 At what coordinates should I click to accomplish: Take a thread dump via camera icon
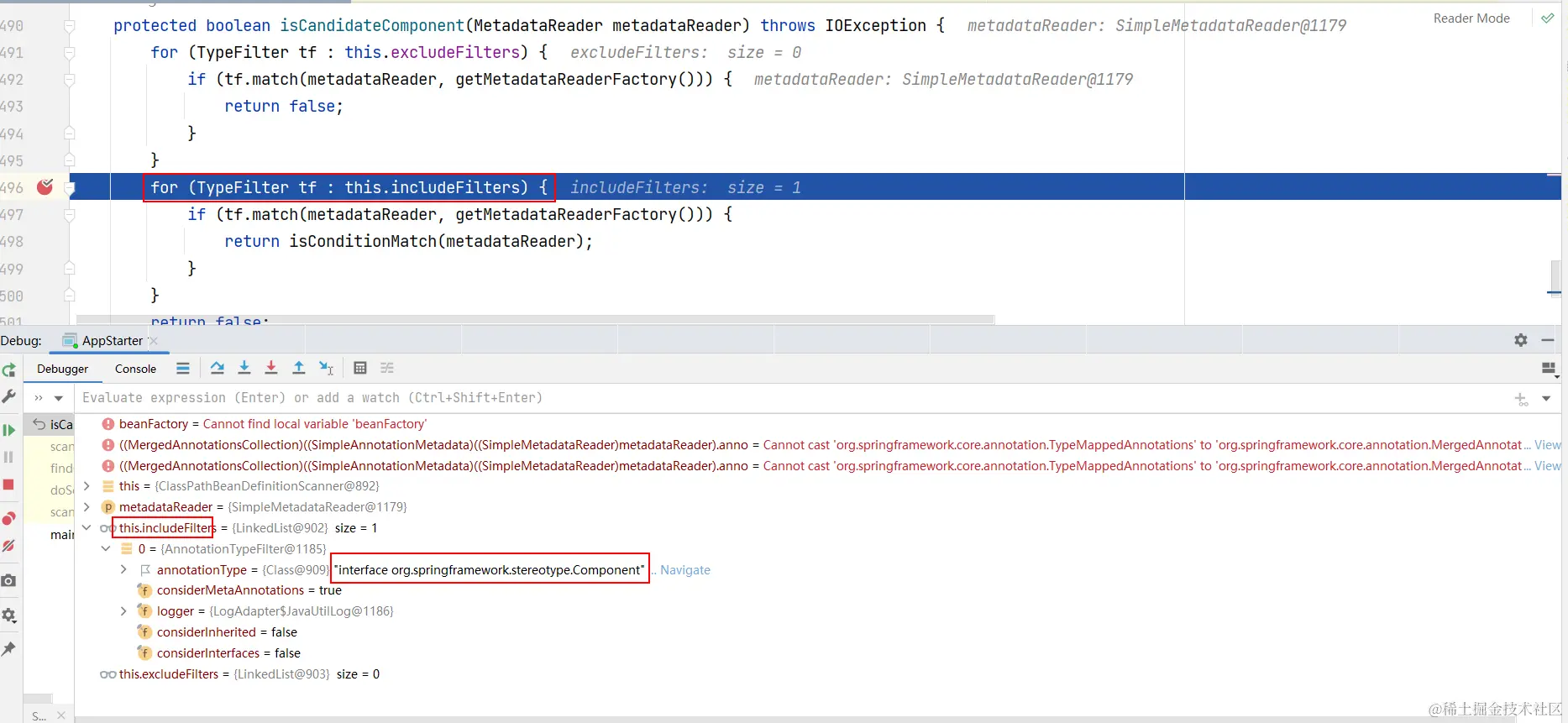[x=9, y=580]
